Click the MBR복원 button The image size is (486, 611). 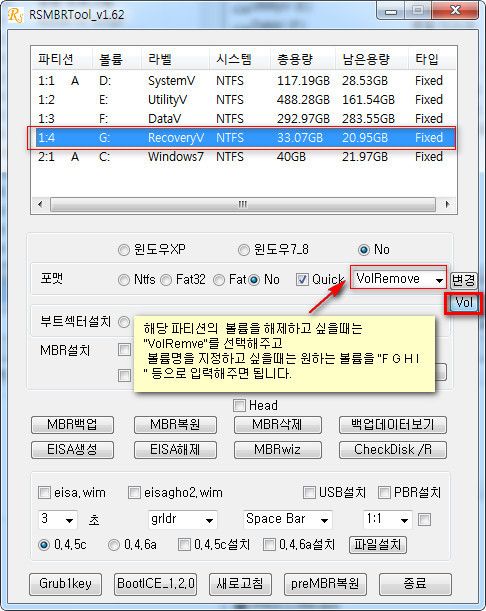tap(175, 425)
